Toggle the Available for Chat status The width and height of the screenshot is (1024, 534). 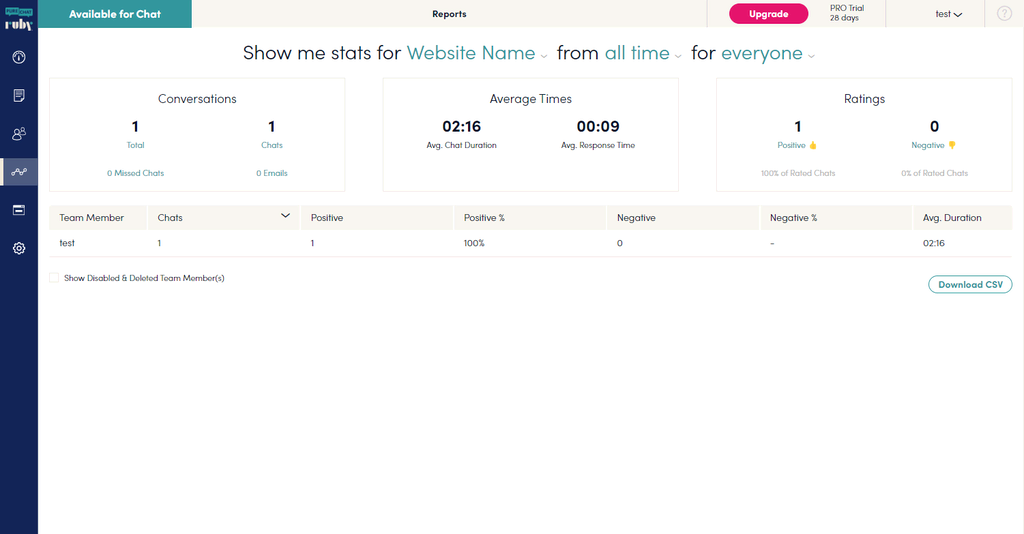pos(115,14)
